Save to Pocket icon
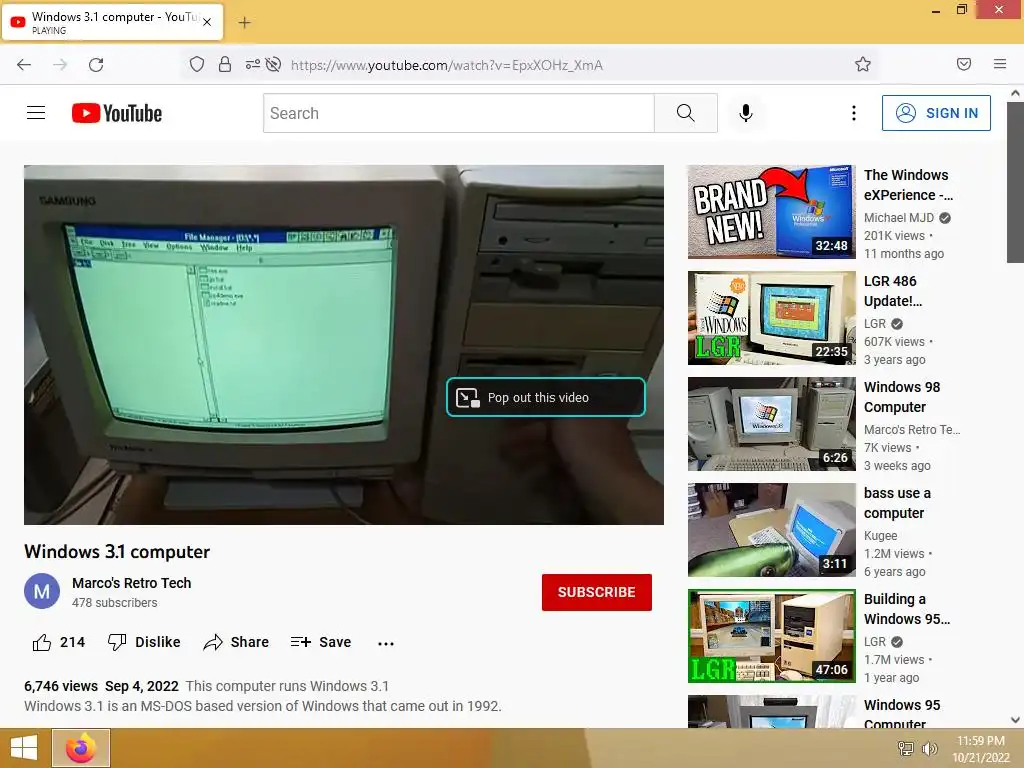This screenshot has width=1024, height=768. tap(964, 64)
